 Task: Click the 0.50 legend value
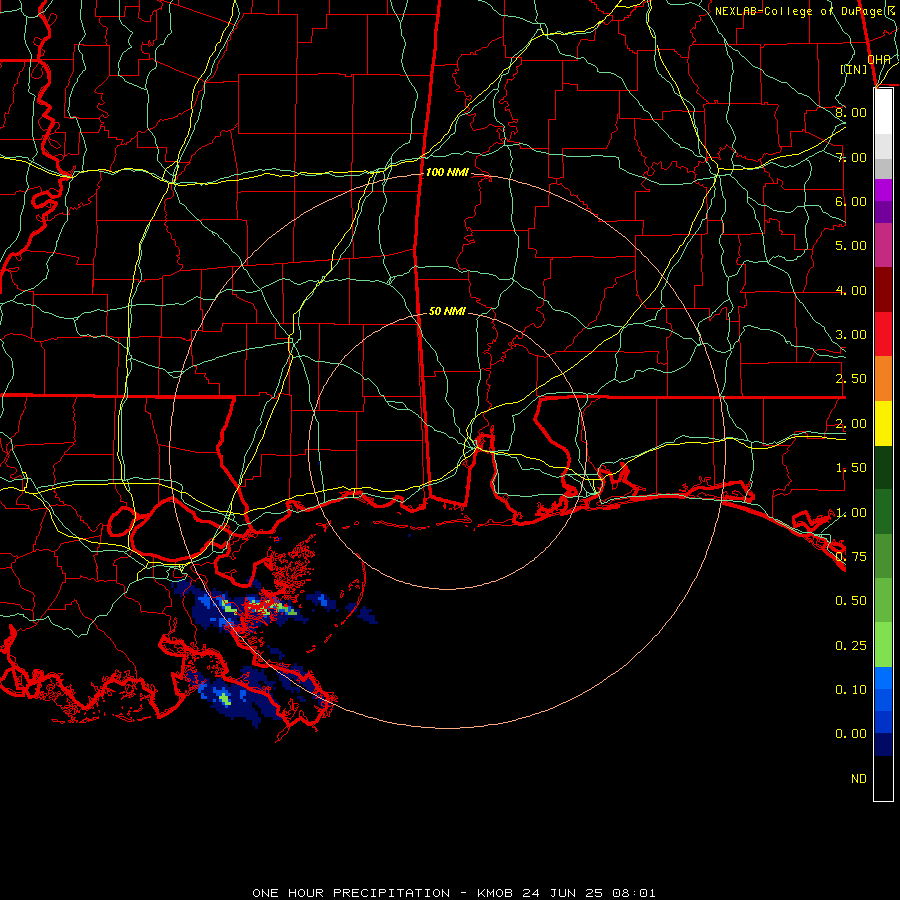(851, 601)
